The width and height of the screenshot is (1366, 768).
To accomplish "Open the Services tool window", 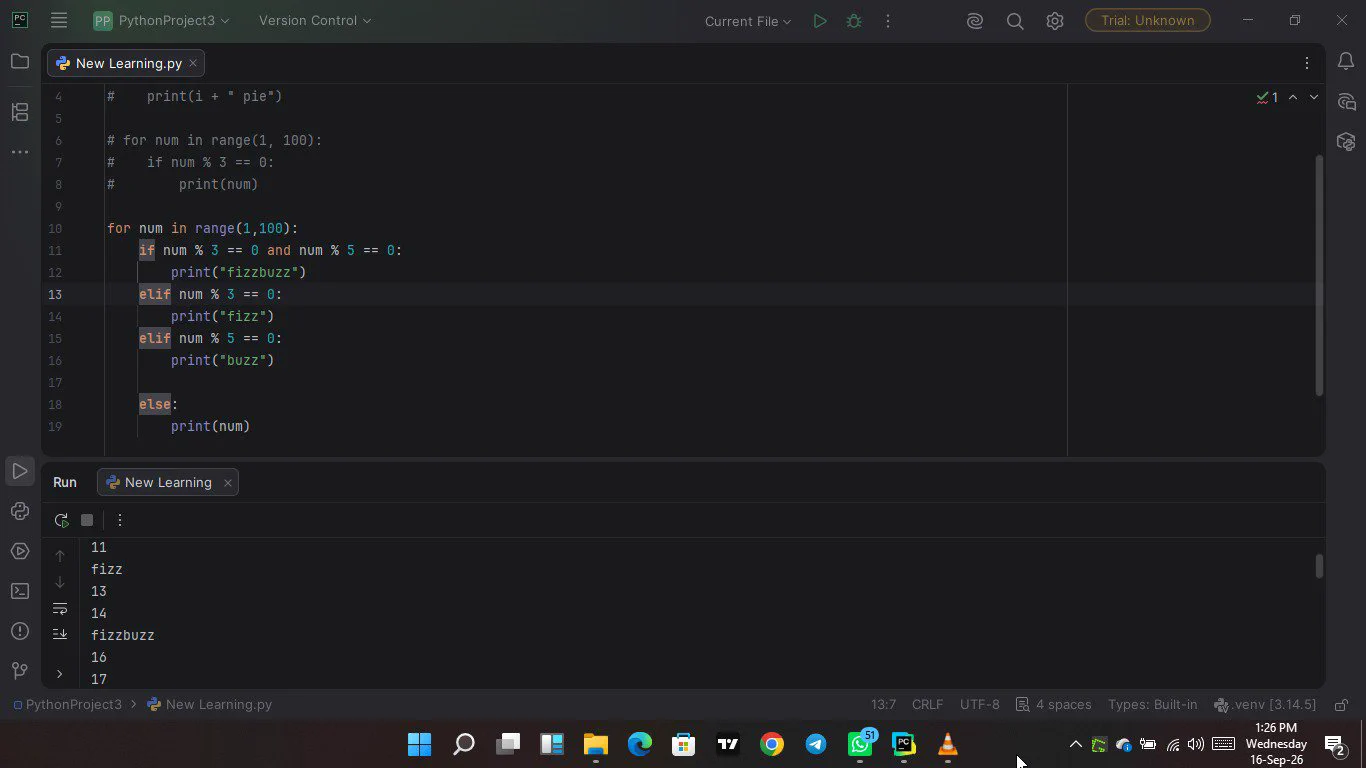I will click(x=20, y=551).
